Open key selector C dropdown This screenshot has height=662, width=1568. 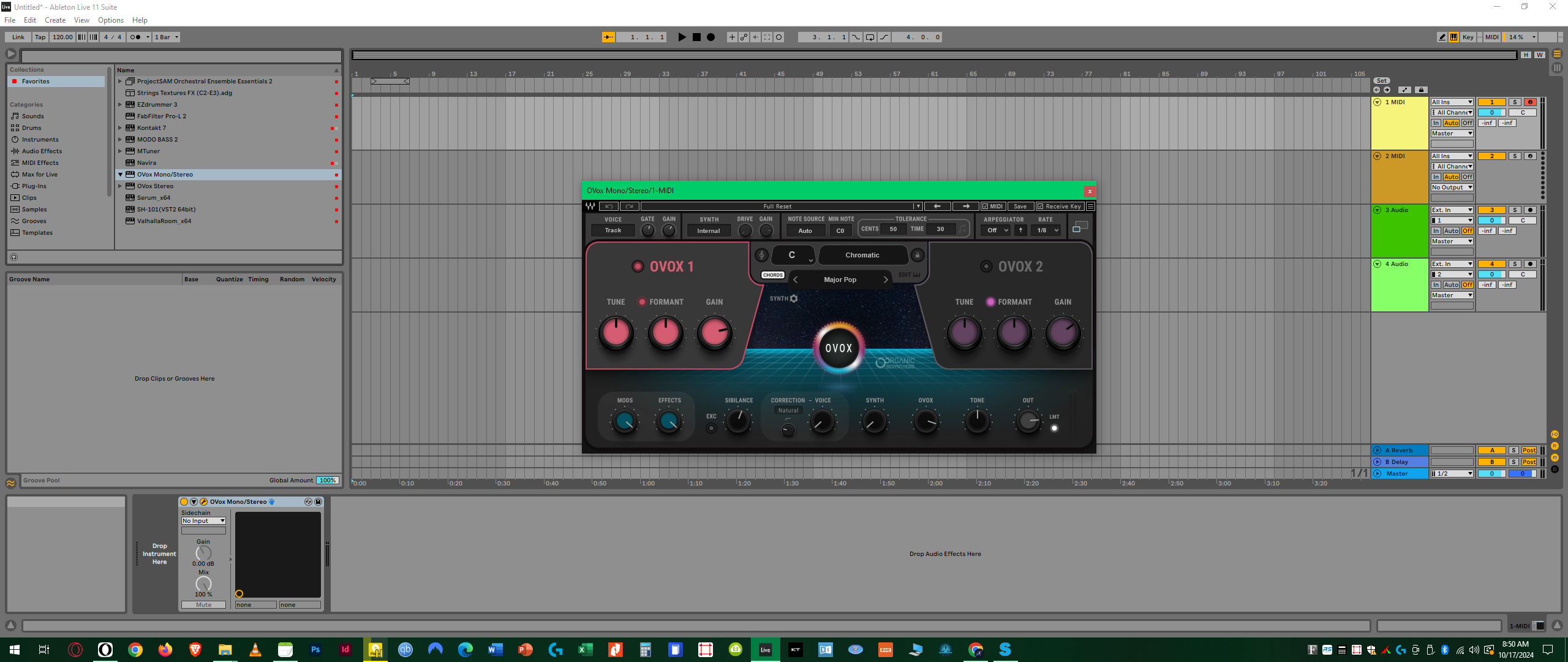[793, 255]
